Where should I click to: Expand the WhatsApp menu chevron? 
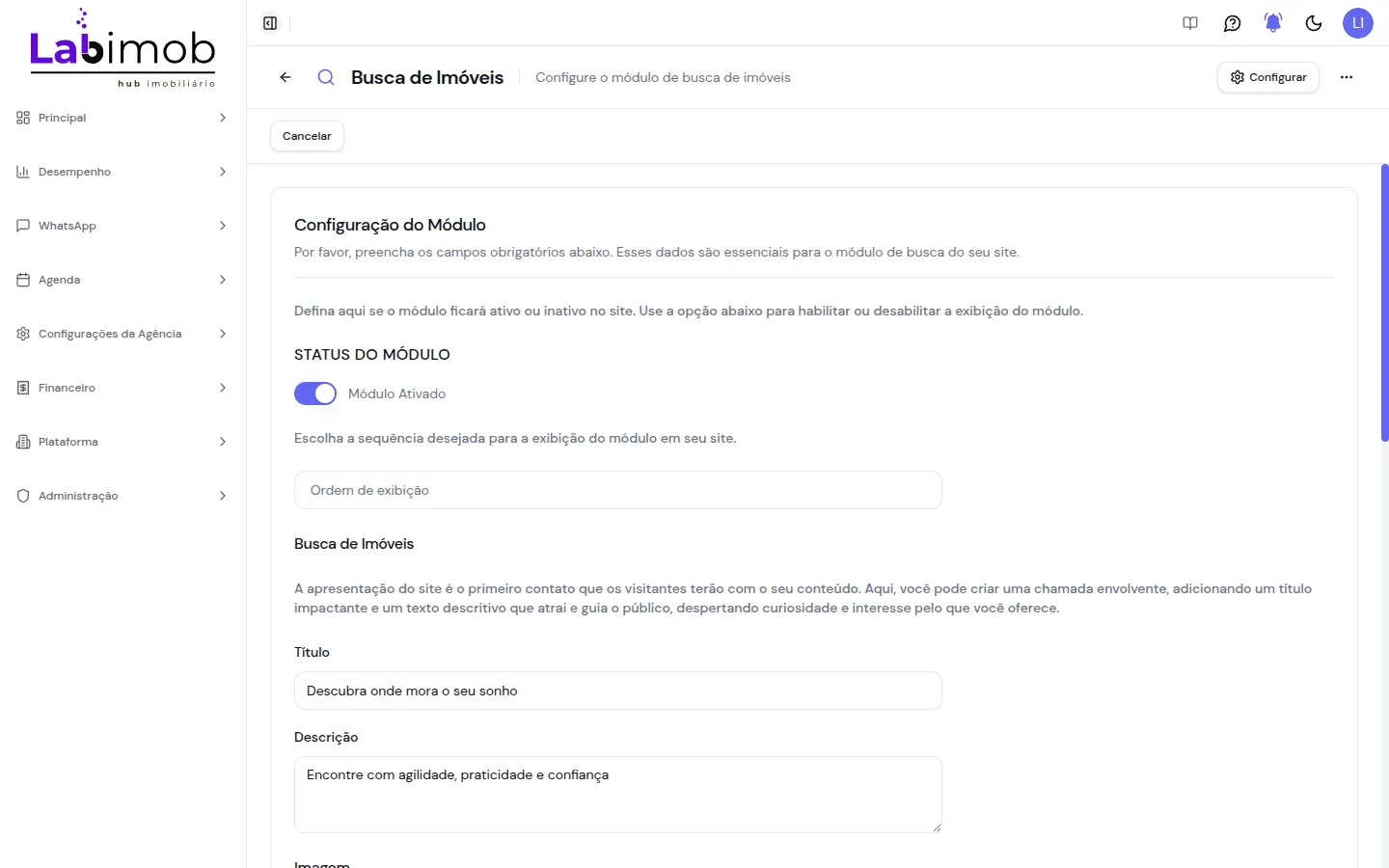coord(223,226)
